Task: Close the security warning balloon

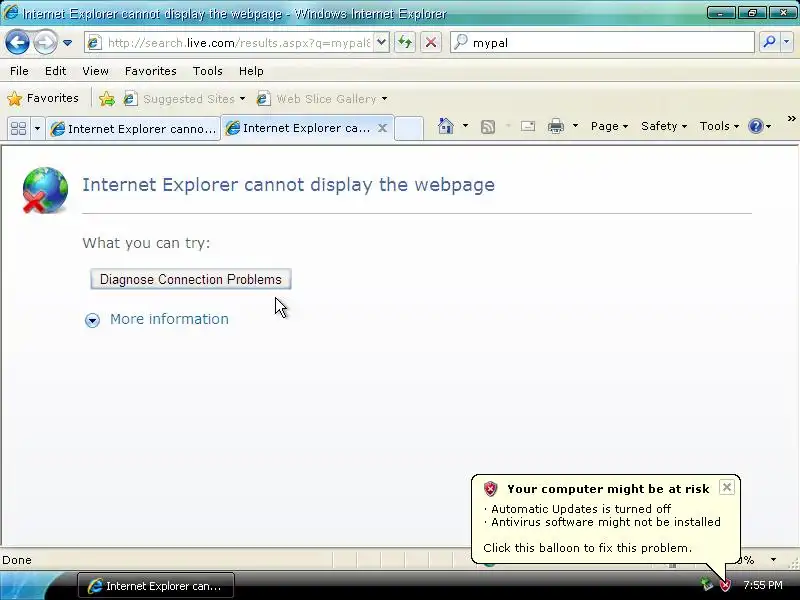Action: tap(727, 487)
